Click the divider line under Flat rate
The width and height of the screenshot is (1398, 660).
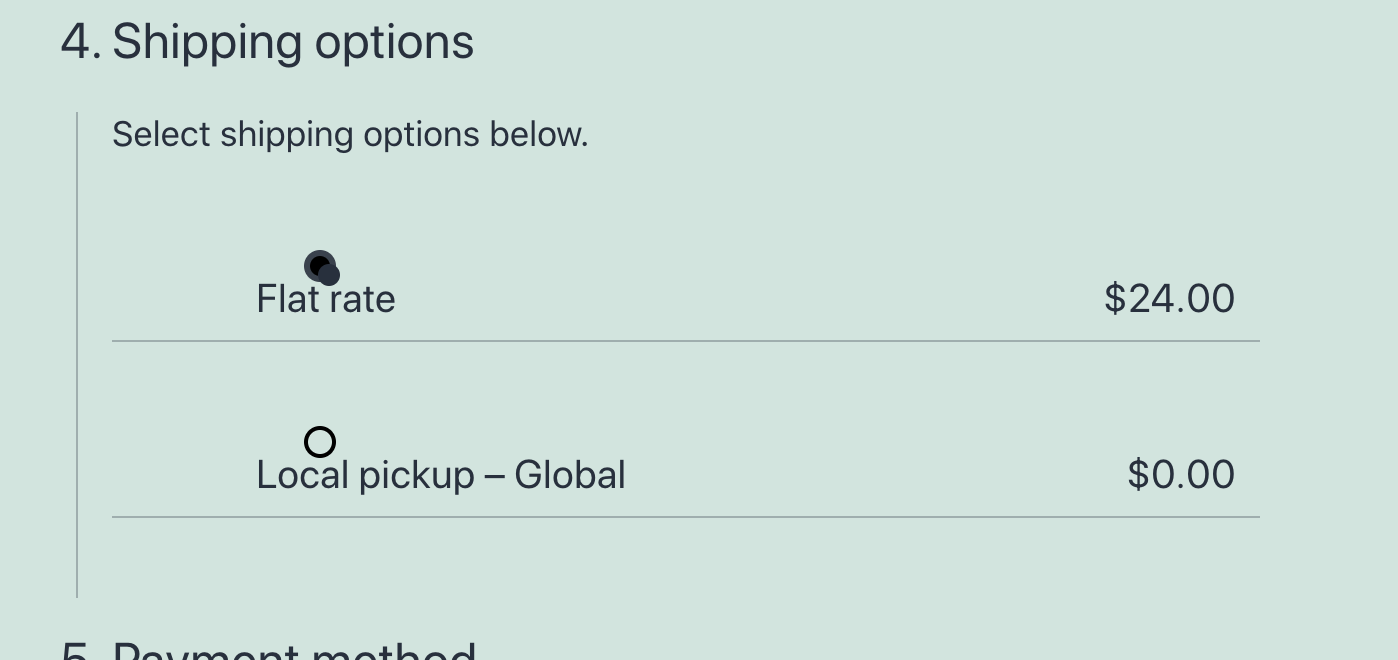click(686, 342)
